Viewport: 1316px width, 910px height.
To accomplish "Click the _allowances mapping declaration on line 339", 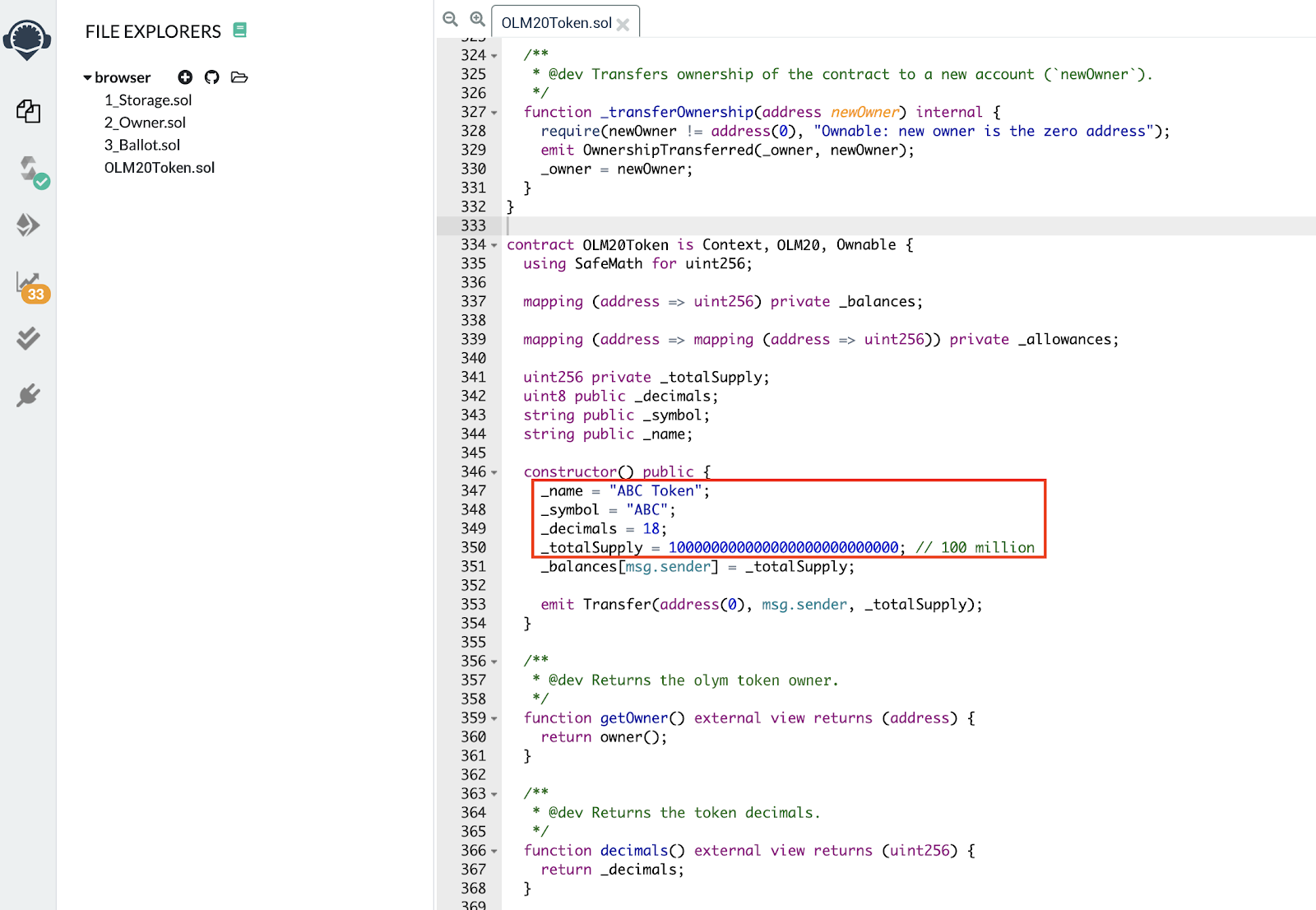I will coord(821,339).
